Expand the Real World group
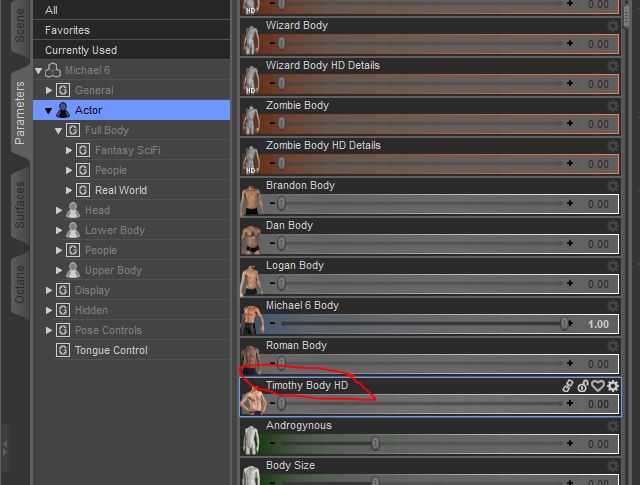The image size is (640, 485). (69, 190)
